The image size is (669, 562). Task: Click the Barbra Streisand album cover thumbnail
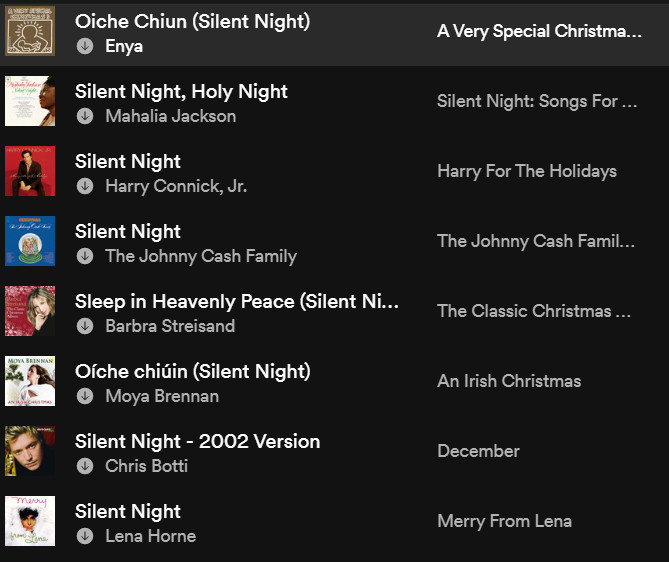[30, 311]
